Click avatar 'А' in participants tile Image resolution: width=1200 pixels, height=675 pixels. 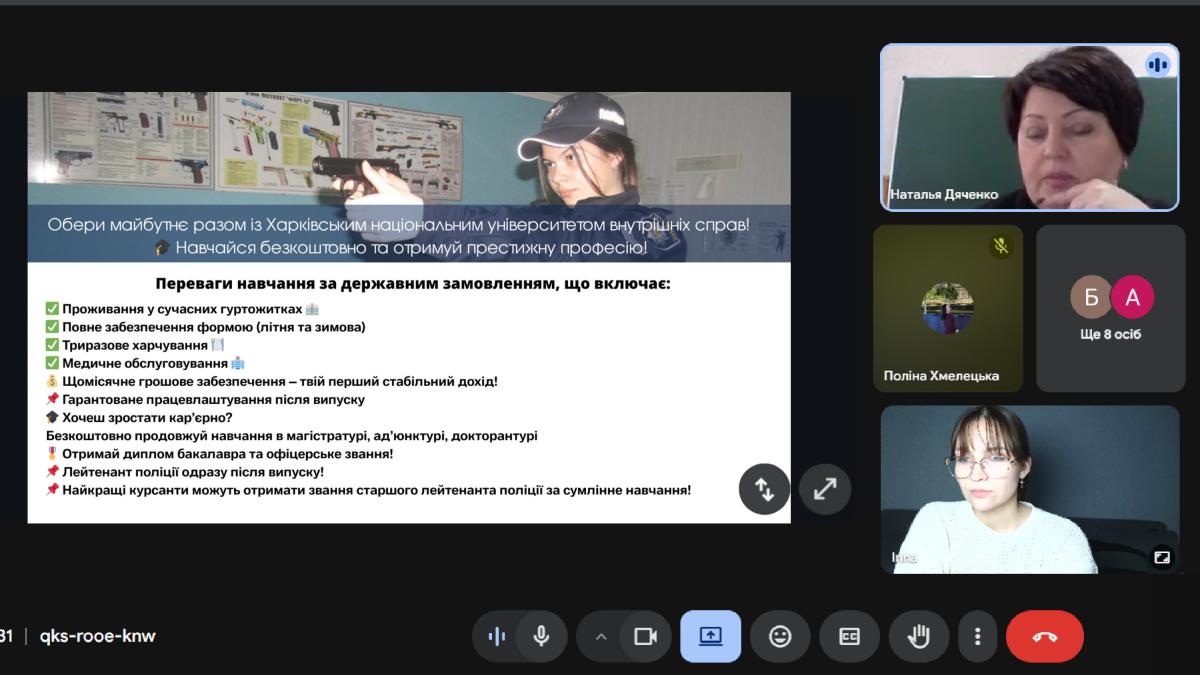pyautogui.click(x=1133, y=297)
